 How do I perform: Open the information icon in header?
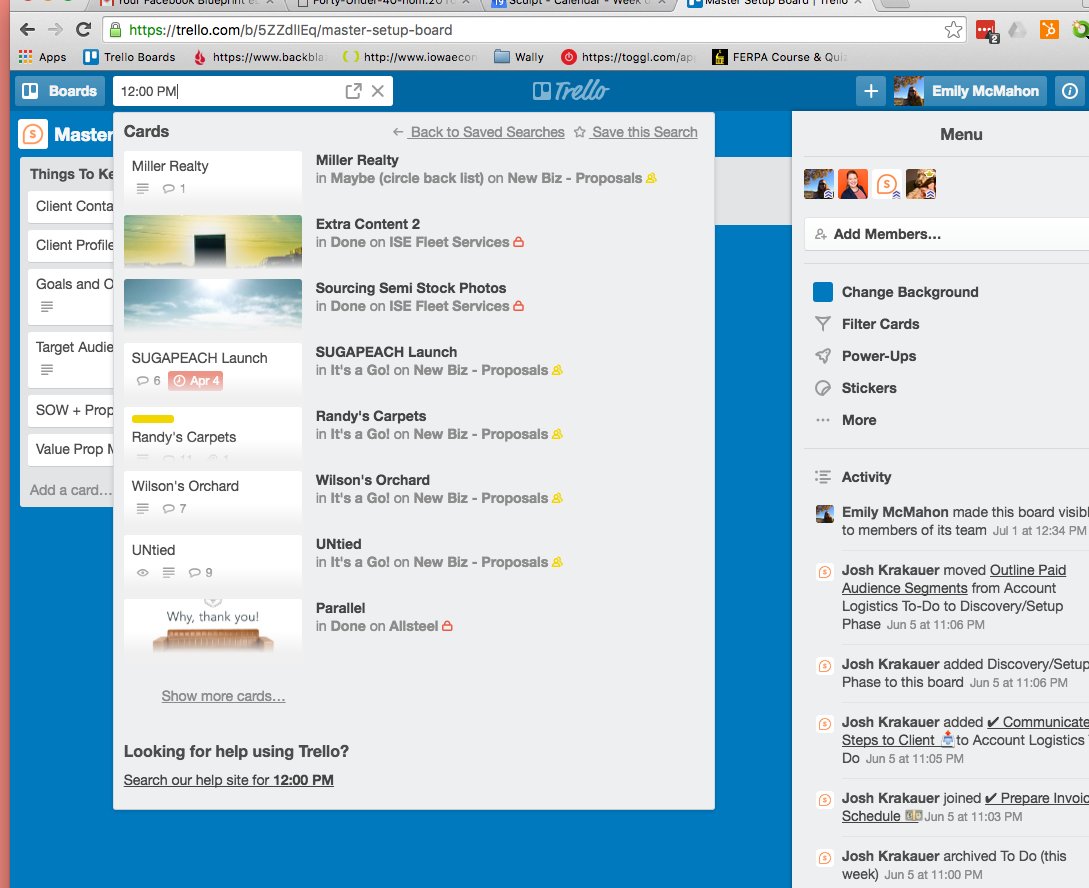tap(1070, 91)
